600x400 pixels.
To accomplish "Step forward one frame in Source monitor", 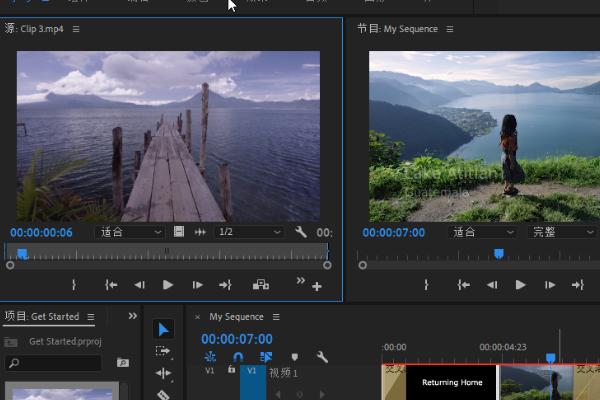I will (197, 285).
